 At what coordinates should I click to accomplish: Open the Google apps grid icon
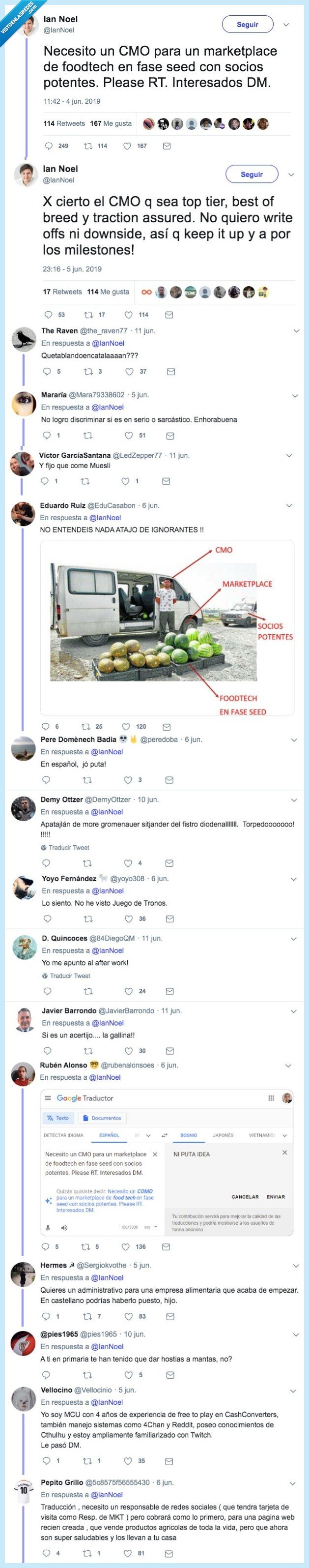[x=271, y=1098]
